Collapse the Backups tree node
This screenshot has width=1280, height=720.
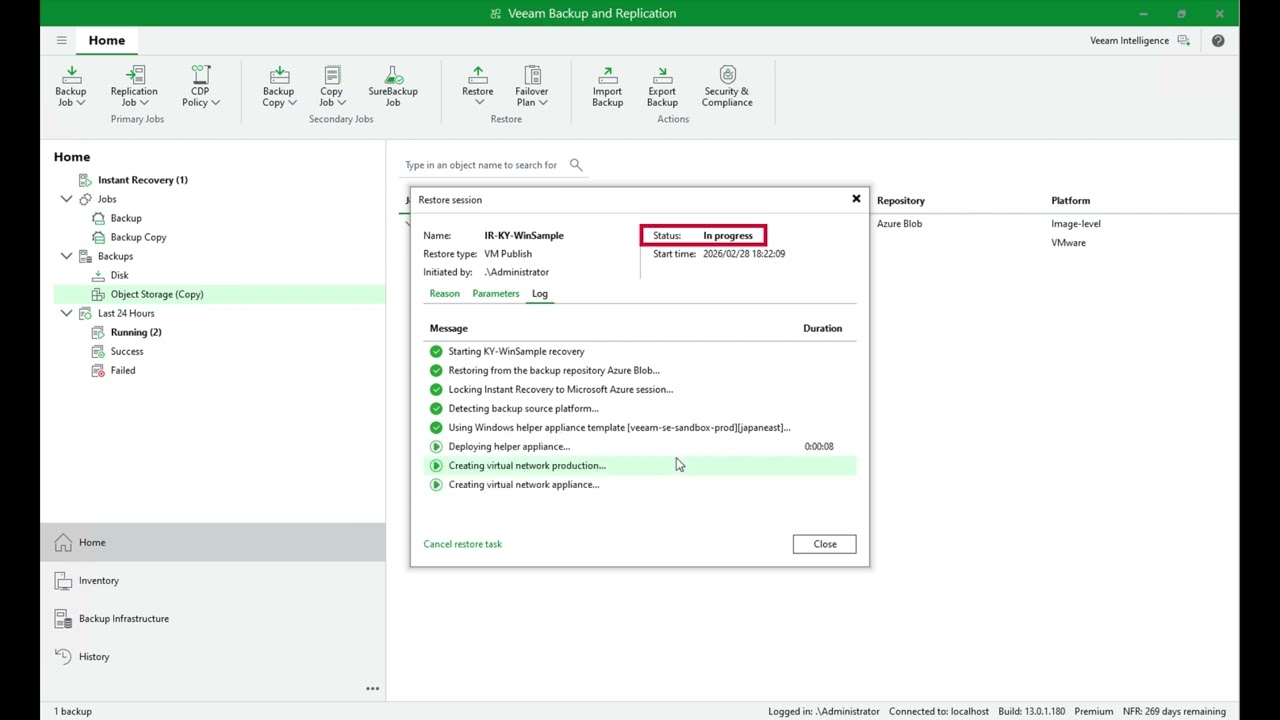pyautogui.click(x=66, y=256)
